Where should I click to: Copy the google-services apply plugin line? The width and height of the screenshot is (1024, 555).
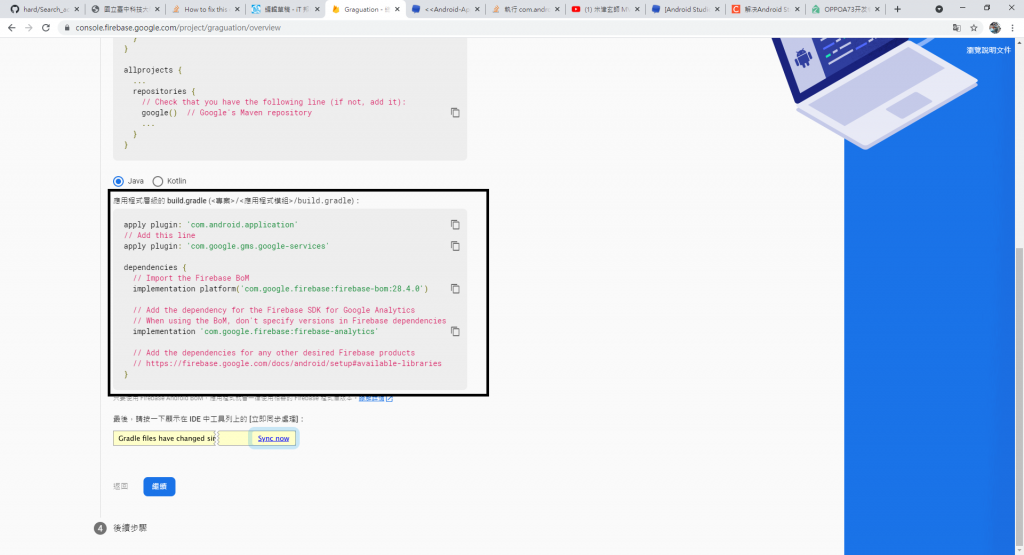point(455,246)
